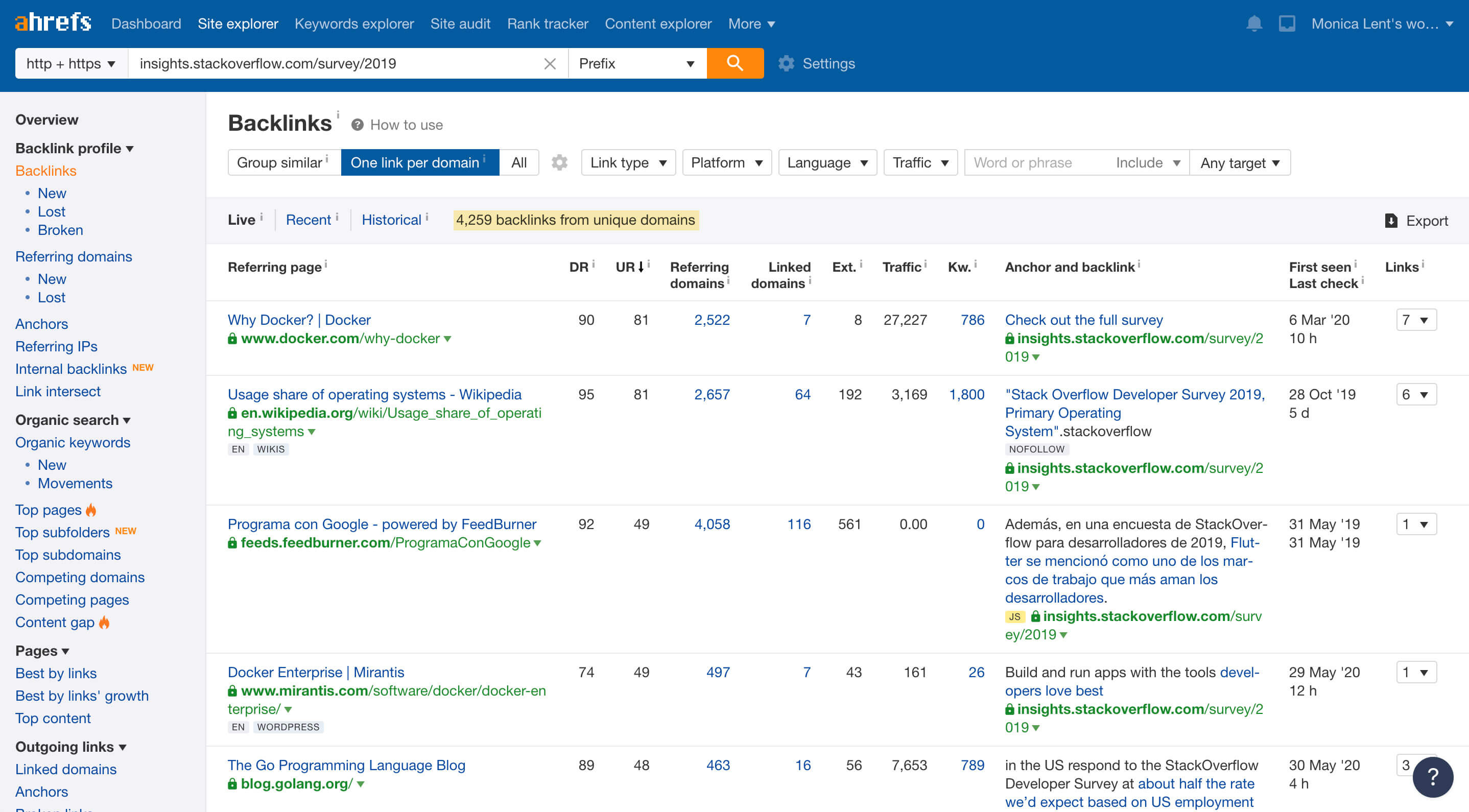Open the notifications bell
Screen dimensions: 1469x812
tap(1253, 23)
